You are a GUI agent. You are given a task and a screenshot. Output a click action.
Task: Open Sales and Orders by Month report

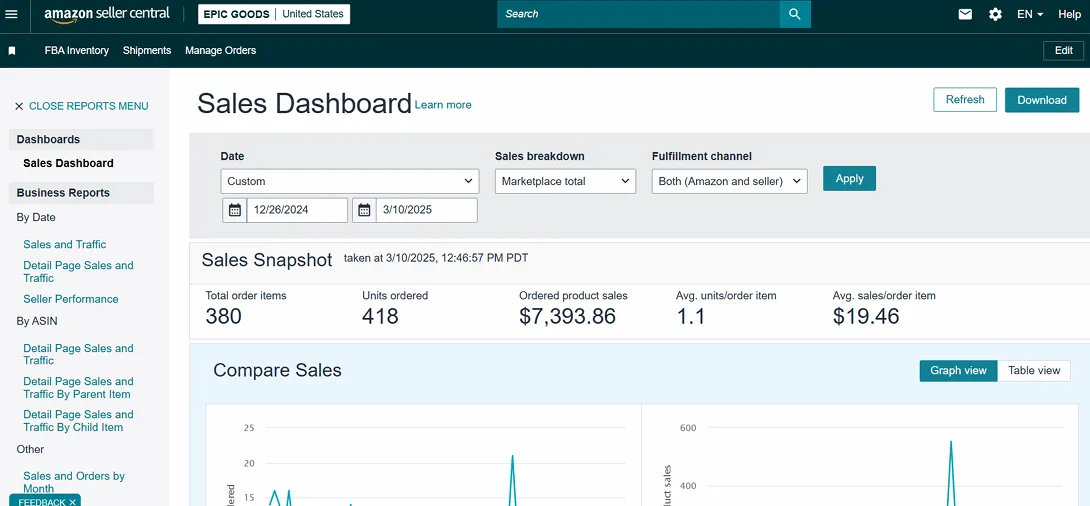[x=74, y=482]
